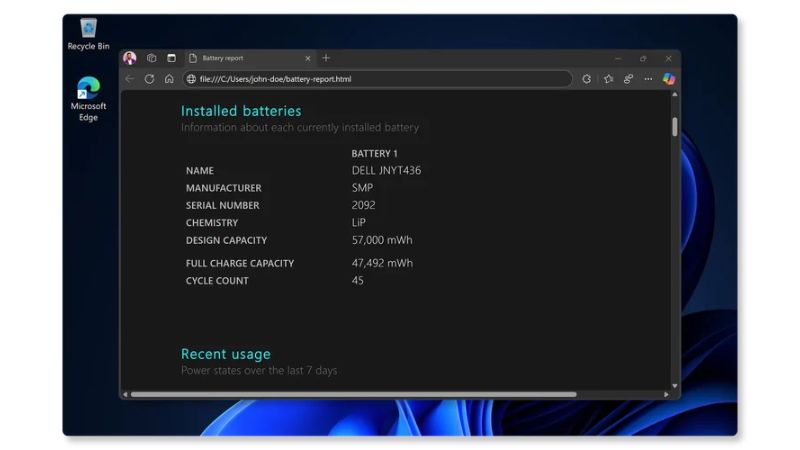Close the Battery report tab

pyautogui.click(x=308, y=59)
